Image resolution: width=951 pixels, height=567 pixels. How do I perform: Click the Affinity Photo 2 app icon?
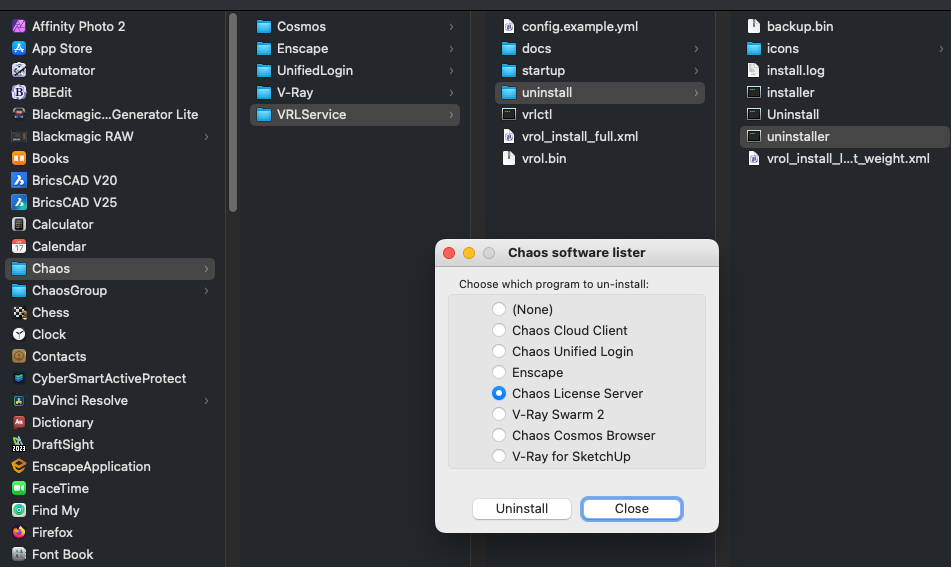(19, 26)
